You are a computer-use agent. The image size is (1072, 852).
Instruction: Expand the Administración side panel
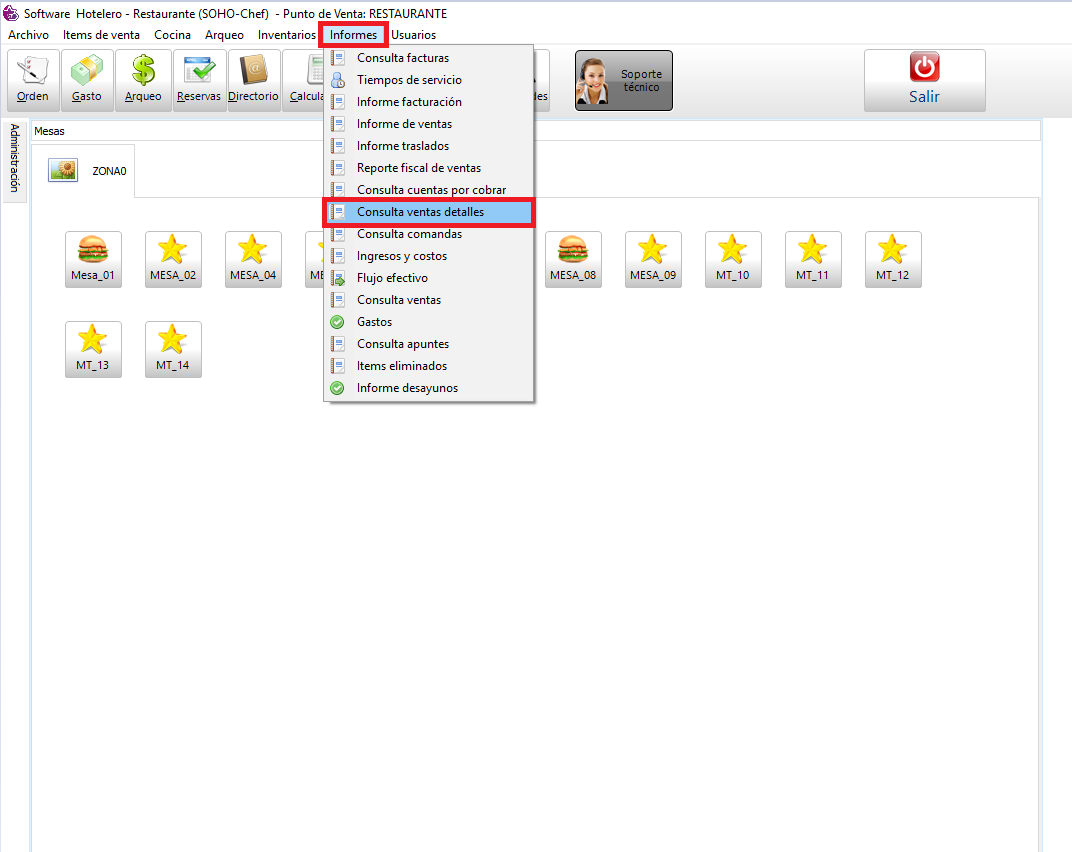(14, 158)
